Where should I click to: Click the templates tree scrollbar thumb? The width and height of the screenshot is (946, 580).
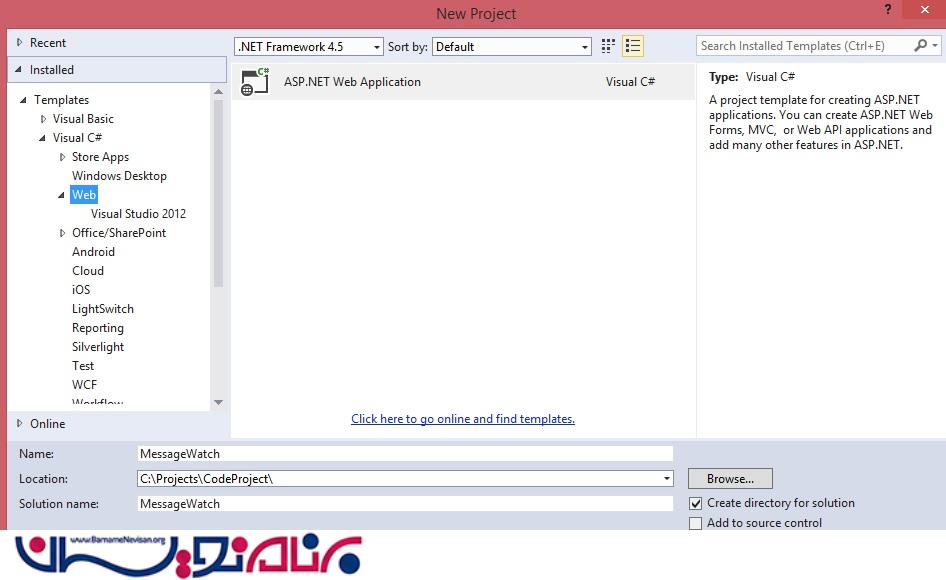[218, 193]
